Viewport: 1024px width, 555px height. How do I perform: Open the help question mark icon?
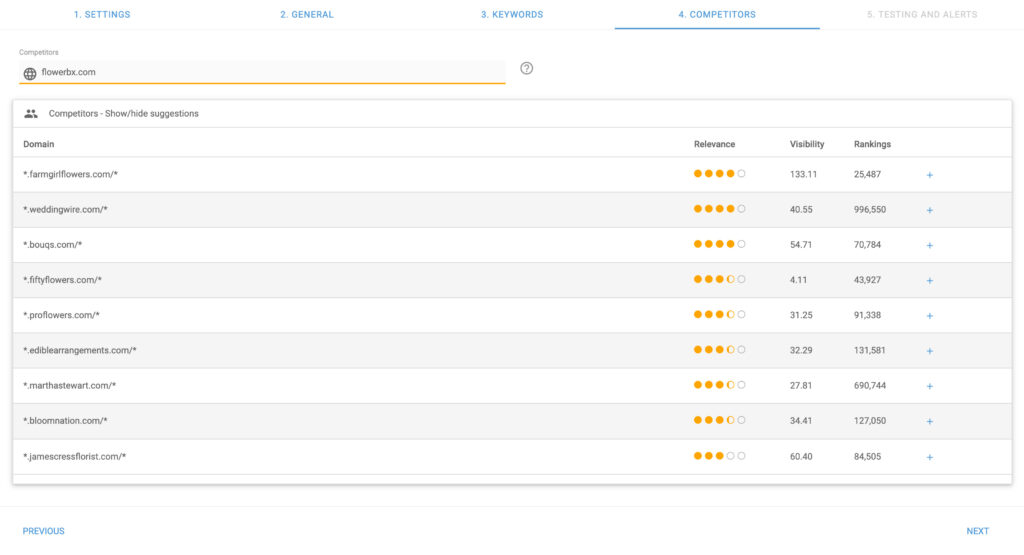tap(526, 69)
